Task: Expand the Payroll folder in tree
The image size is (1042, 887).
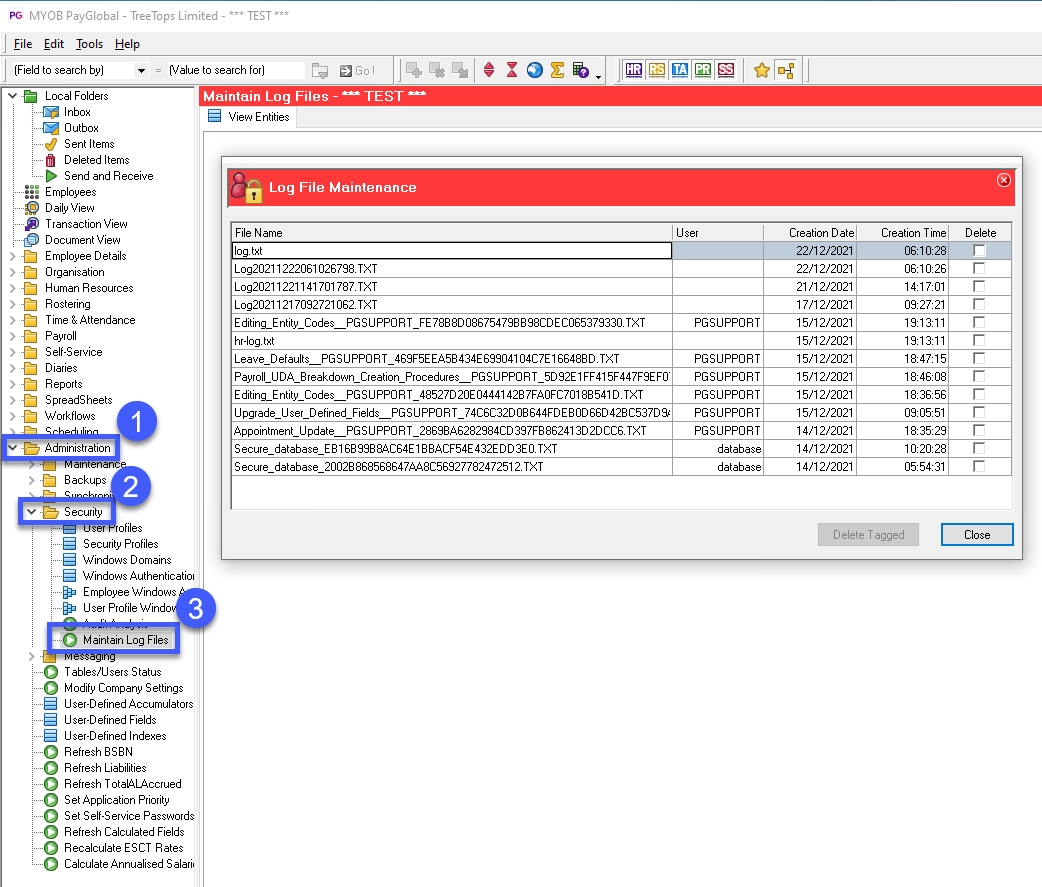Action: (x=13, y=336)
